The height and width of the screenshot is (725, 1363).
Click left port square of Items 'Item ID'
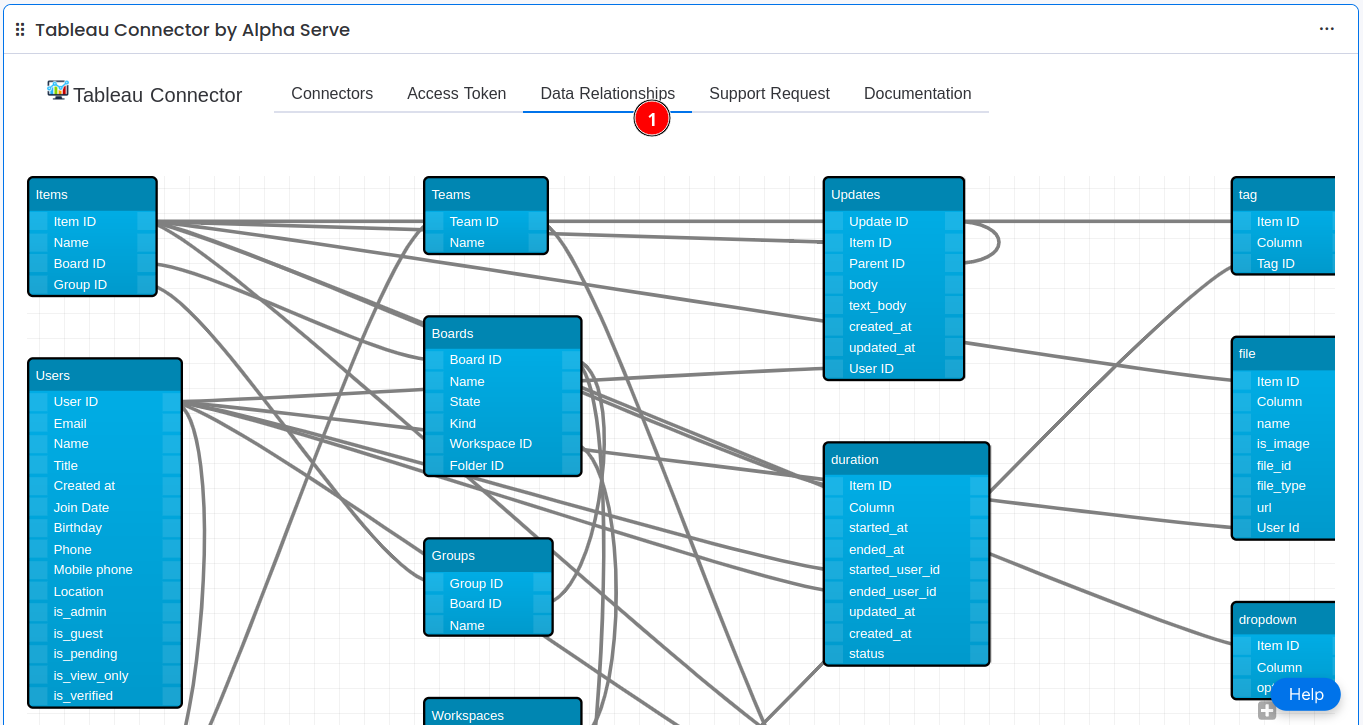pos(39,222)
